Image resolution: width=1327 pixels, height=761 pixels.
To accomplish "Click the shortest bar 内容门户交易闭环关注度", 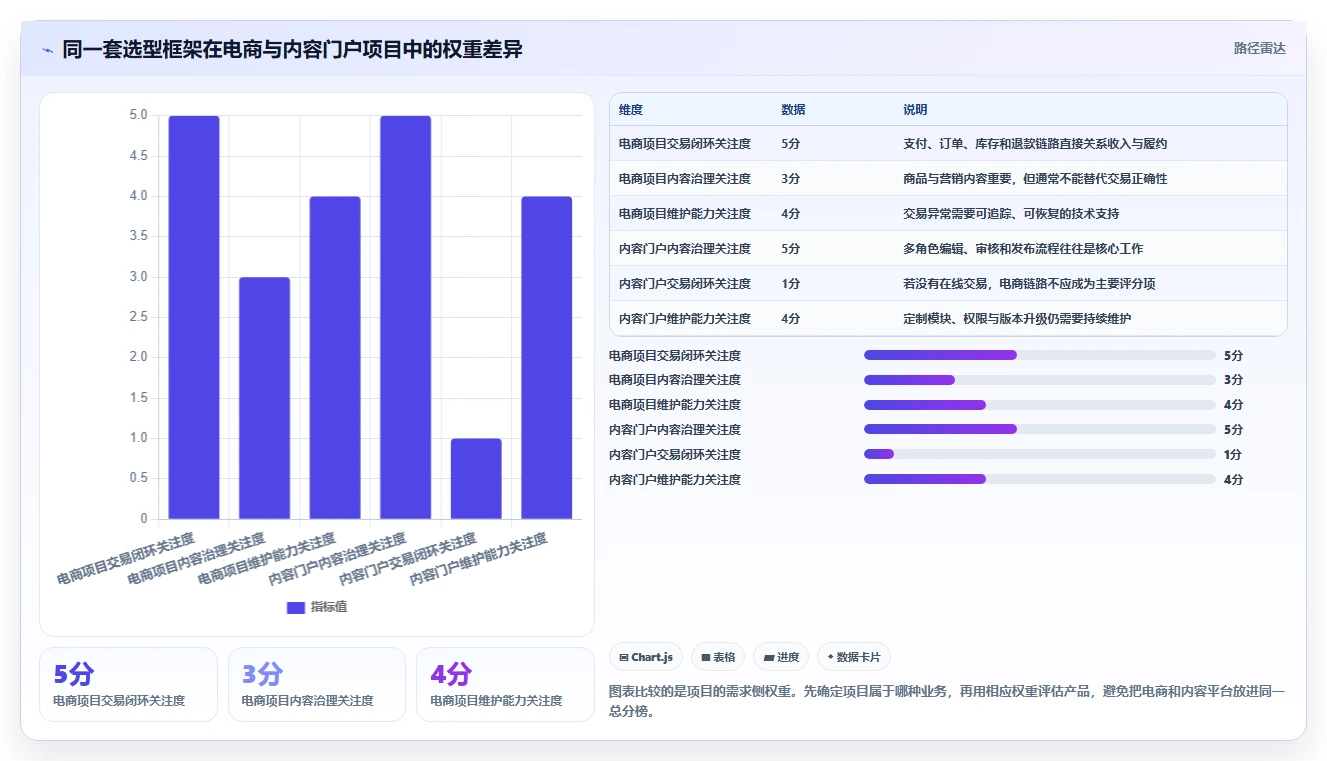I will (x=476, y=479).
